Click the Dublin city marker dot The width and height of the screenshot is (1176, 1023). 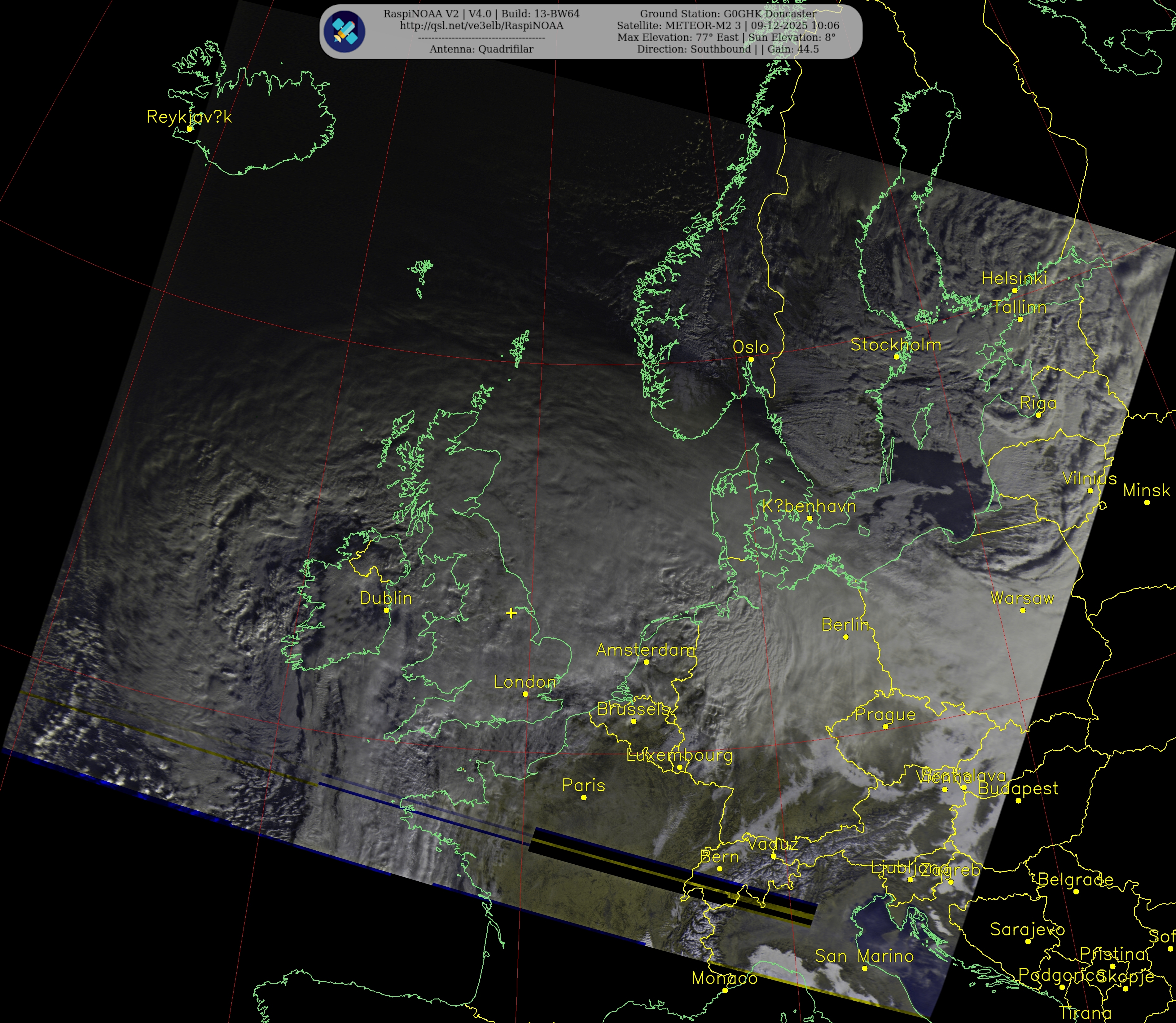point(386,610)
